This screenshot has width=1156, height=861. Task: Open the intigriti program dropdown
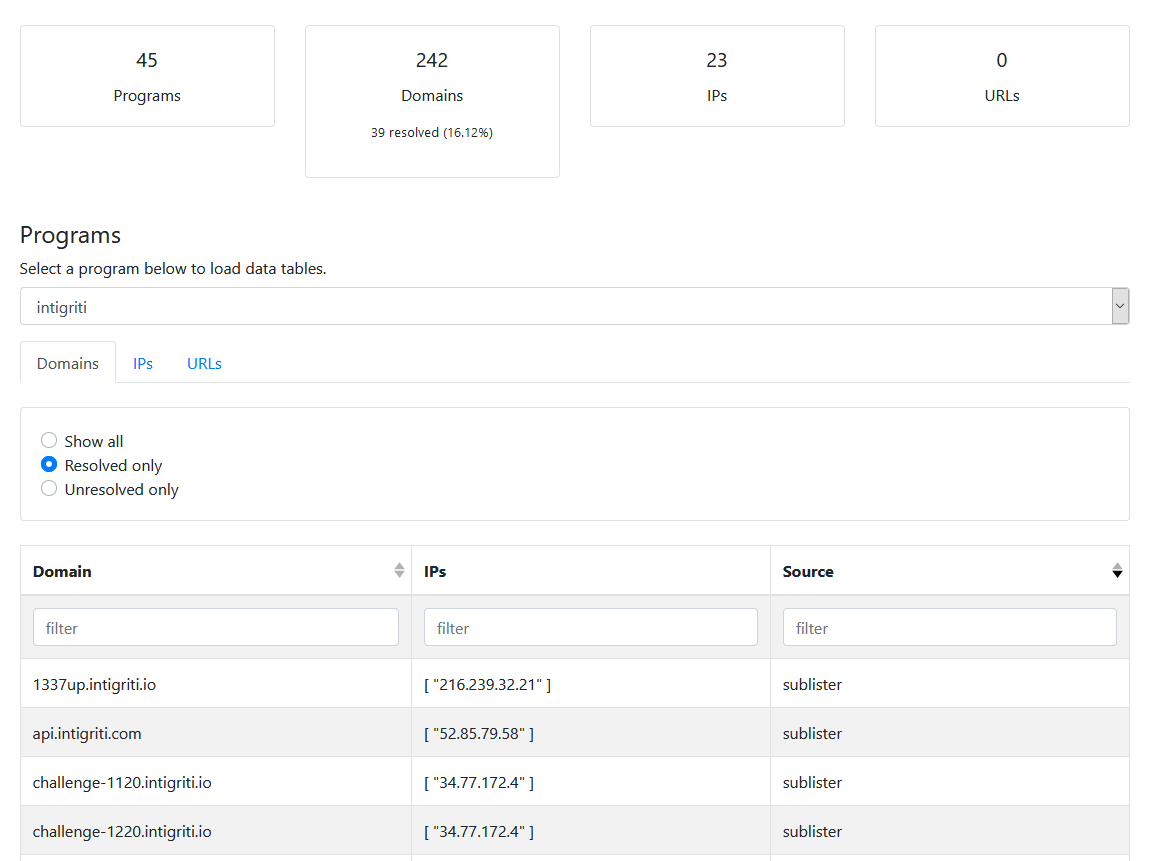[x=574, y=307]
